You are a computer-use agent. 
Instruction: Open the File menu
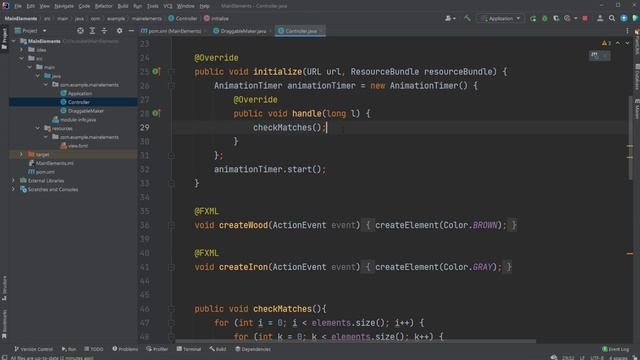(x=18, y=6)
